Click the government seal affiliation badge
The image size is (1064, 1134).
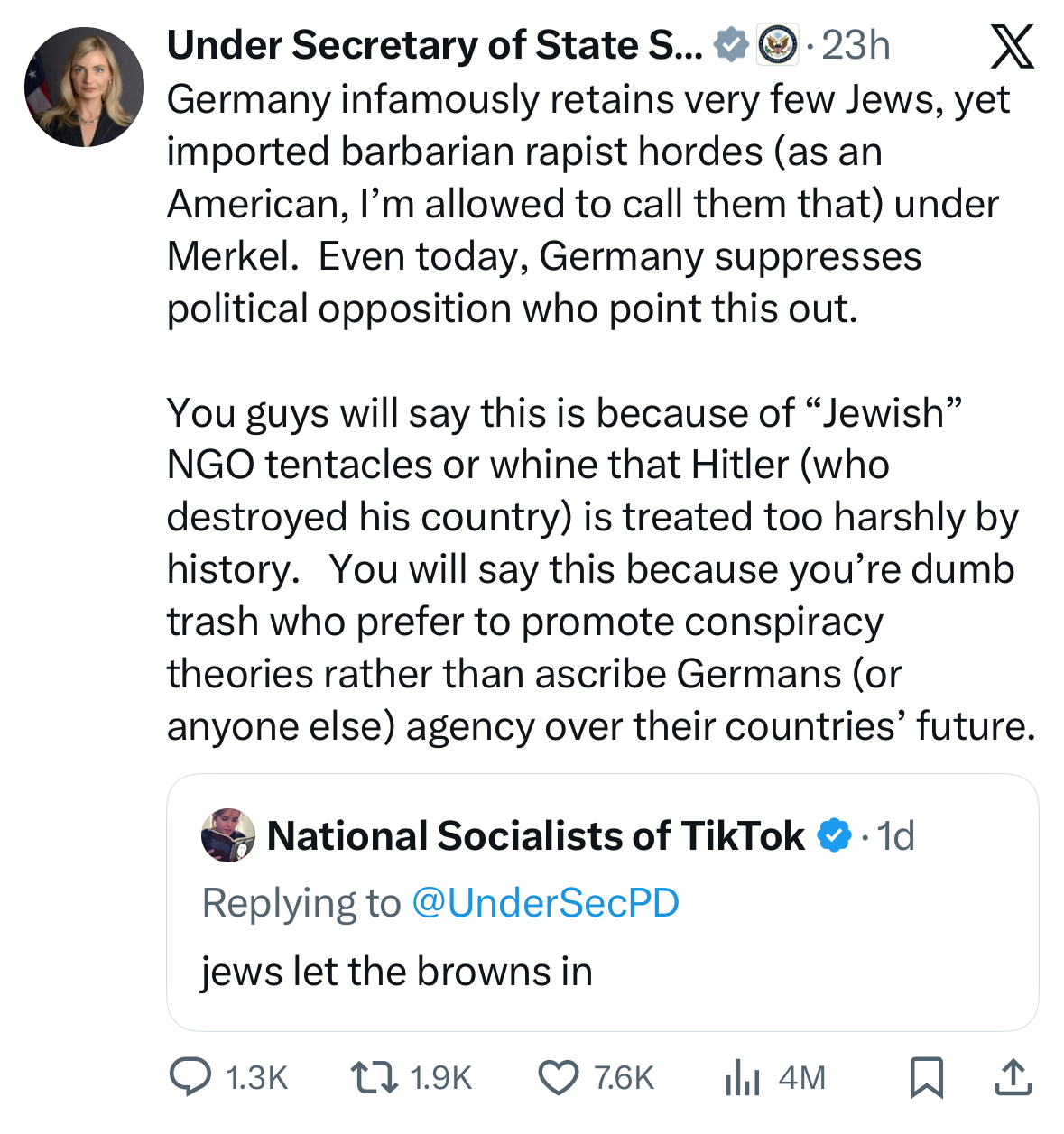778,45
